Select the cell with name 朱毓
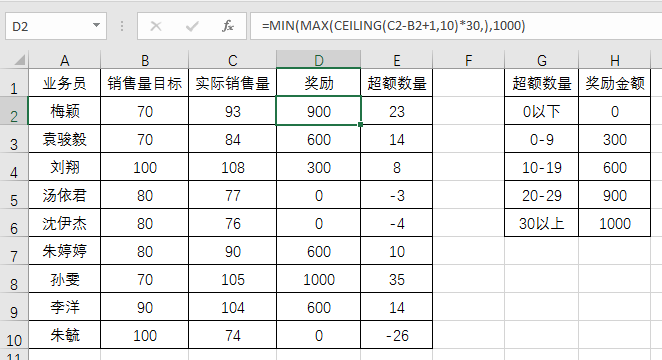 coord(65,335)
